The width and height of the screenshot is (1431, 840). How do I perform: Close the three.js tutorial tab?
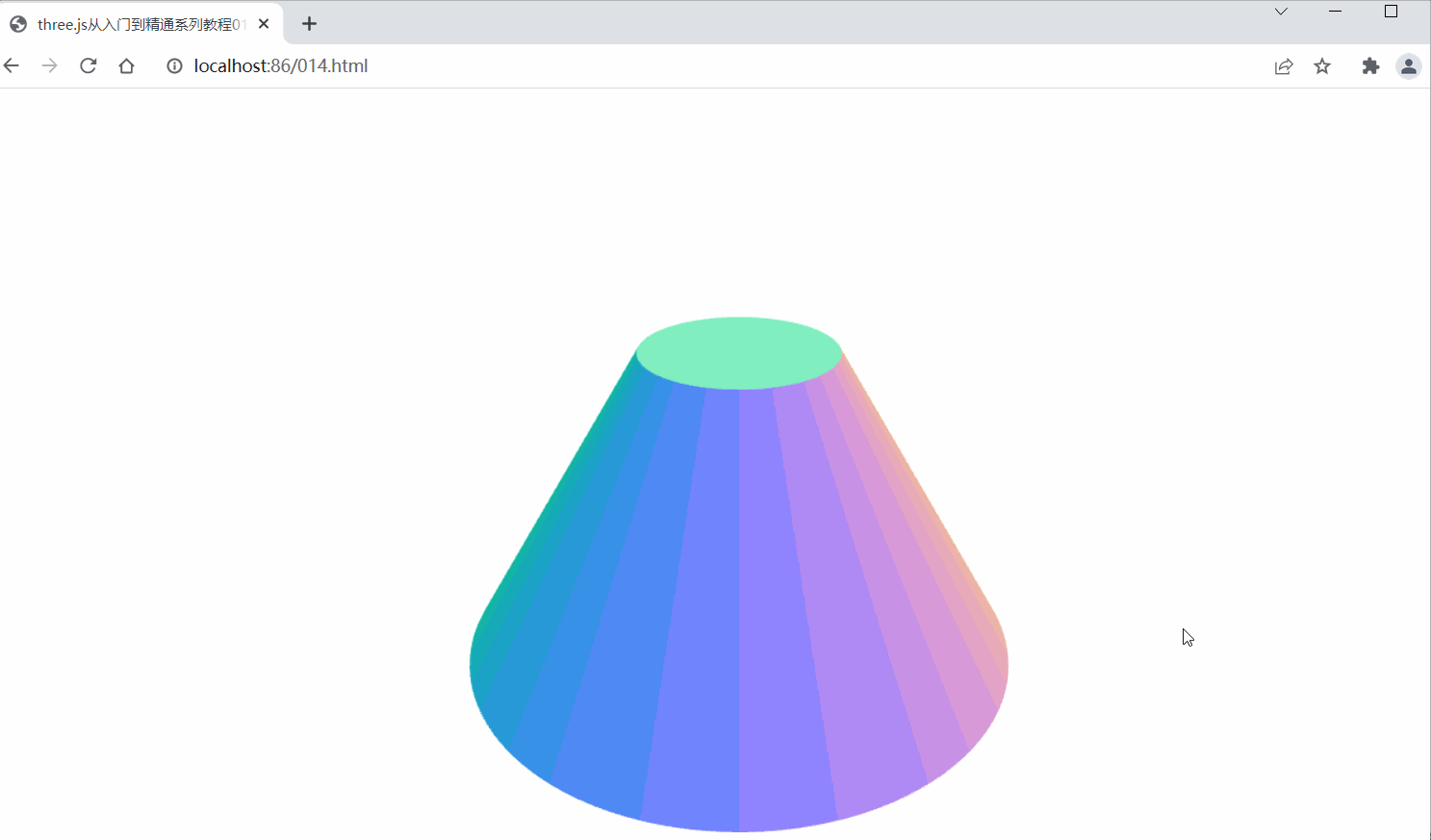click(263, 23)
